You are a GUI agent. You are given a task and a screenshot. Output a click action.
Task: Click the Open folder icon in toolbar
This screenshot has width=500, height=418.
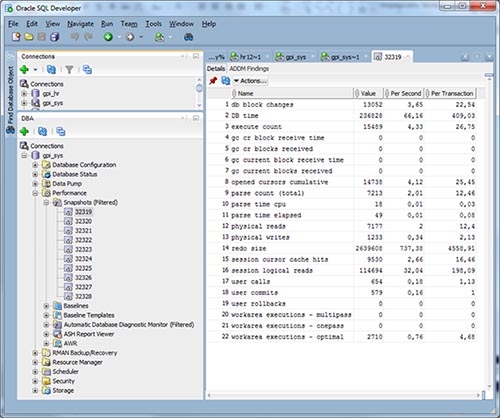click(29, 37)
